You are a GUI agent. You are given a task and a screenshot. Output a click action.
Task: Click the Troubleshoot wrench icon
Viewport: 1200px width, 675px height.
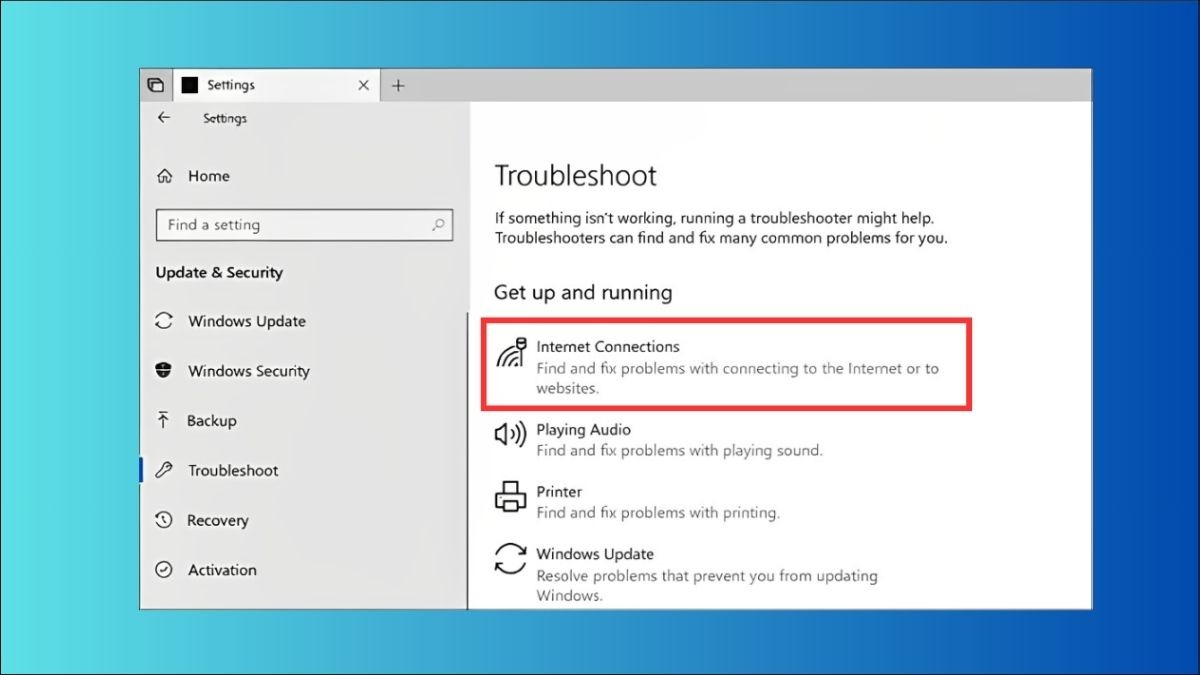pyautogui.click(x=164, y=470)
